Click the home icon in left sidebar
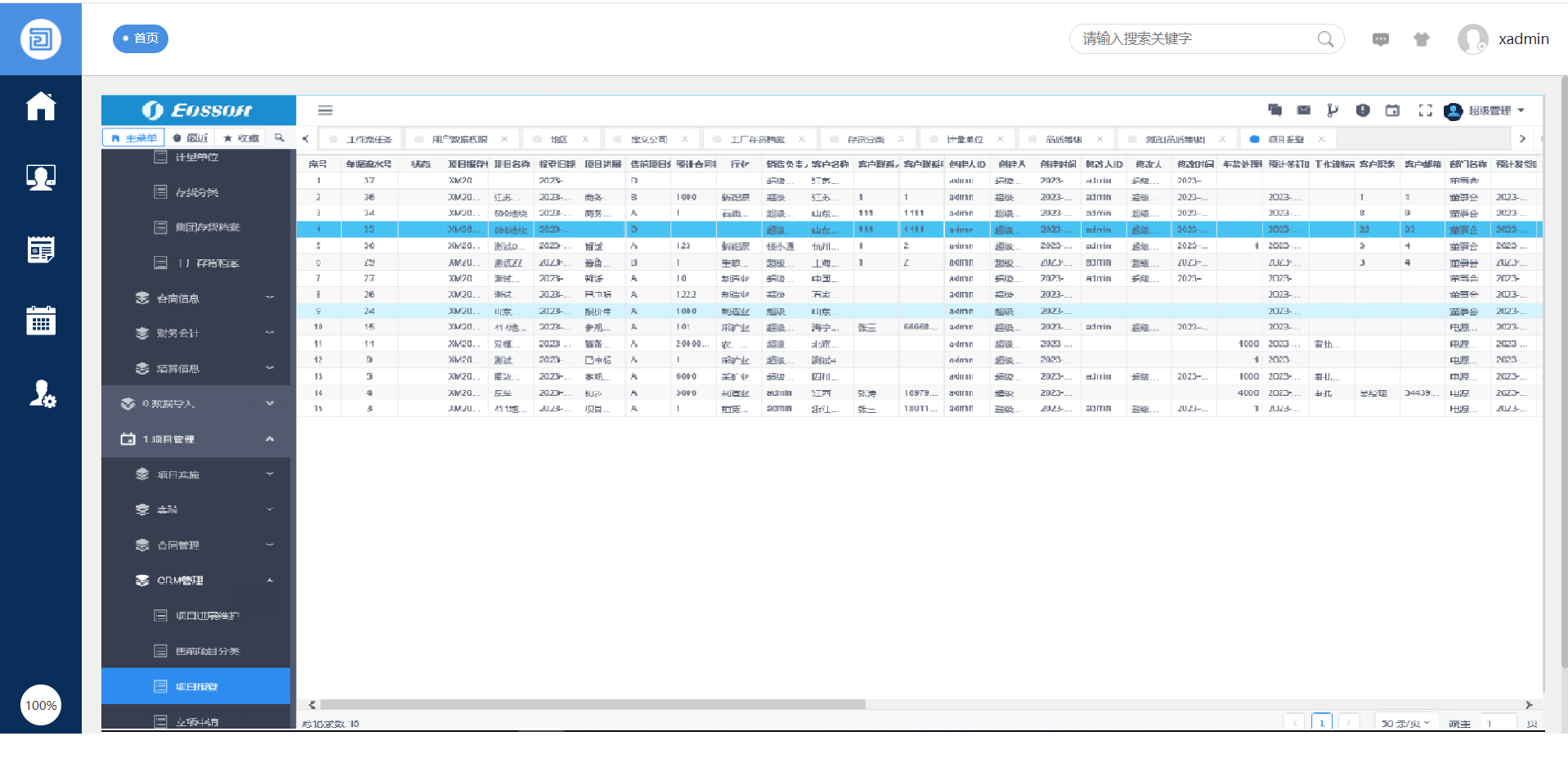1568x763 pixels. click(x=40, y=106)
